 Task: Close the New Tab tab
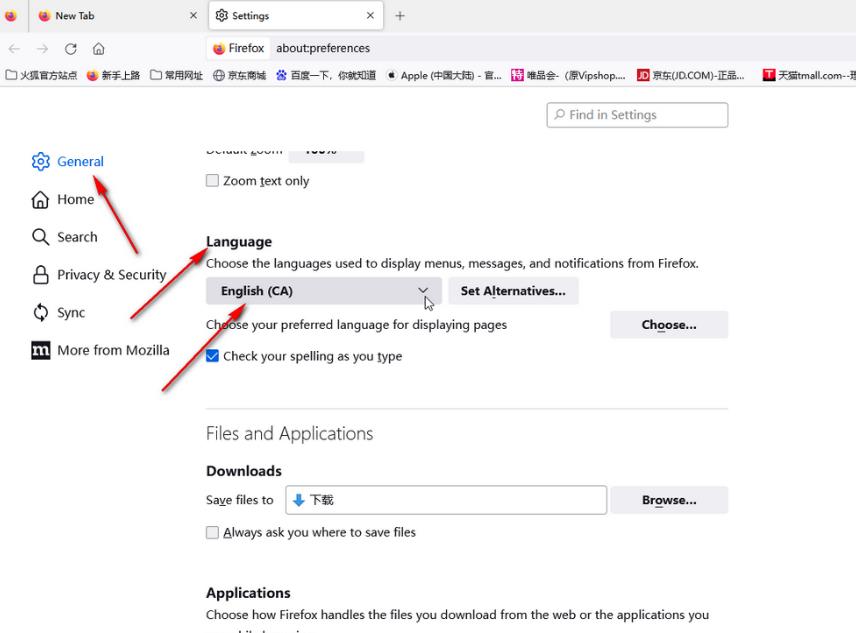(193, 16)
